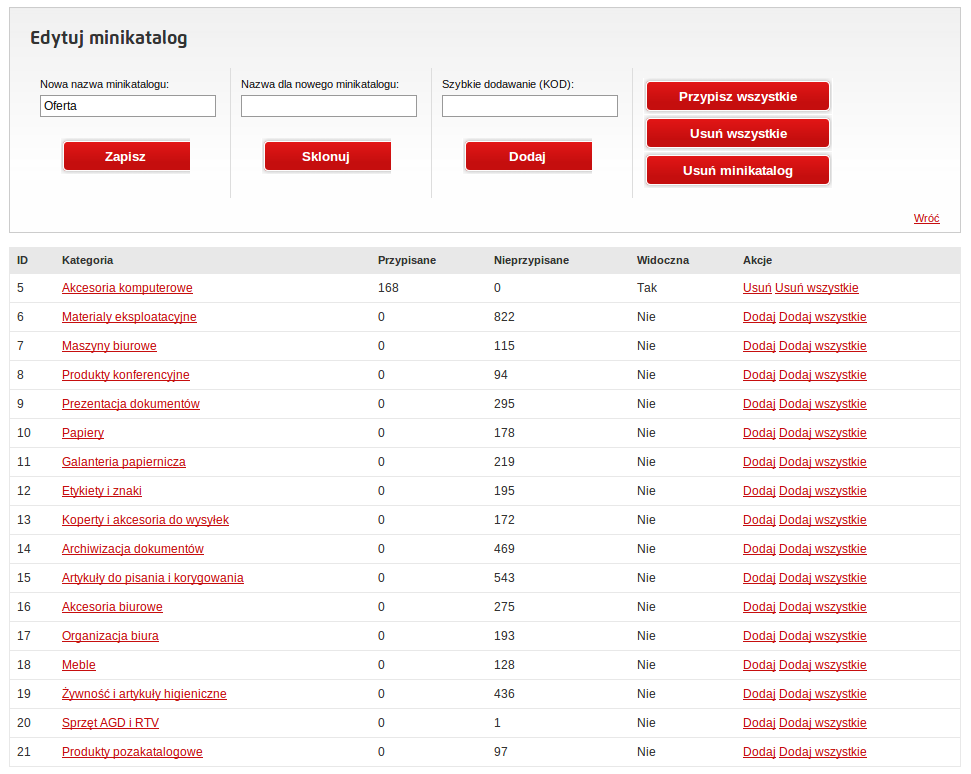Click the Sklonuj button

[327, 156]
